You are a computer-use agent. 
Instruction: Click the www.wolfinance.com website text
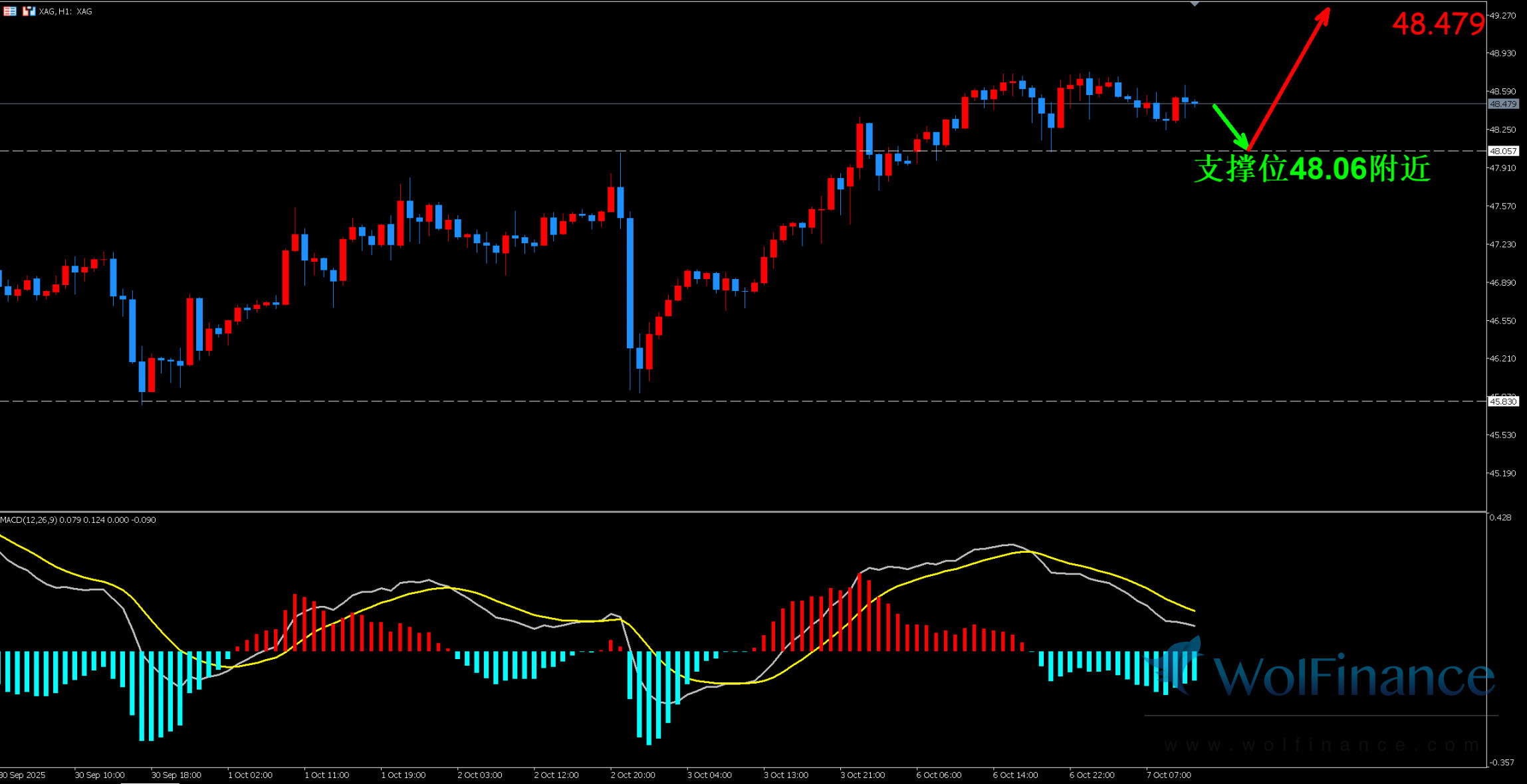click(x=1323, y=745)
